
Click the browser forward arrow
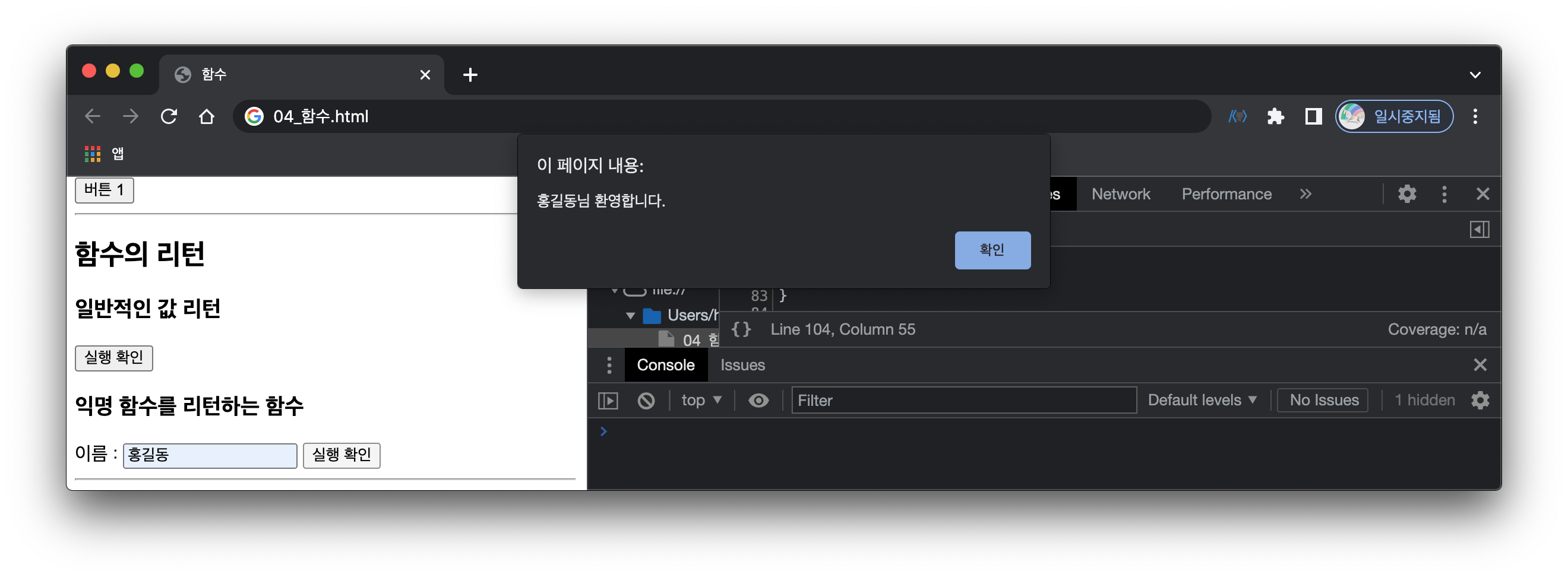(x=130, y=116)
